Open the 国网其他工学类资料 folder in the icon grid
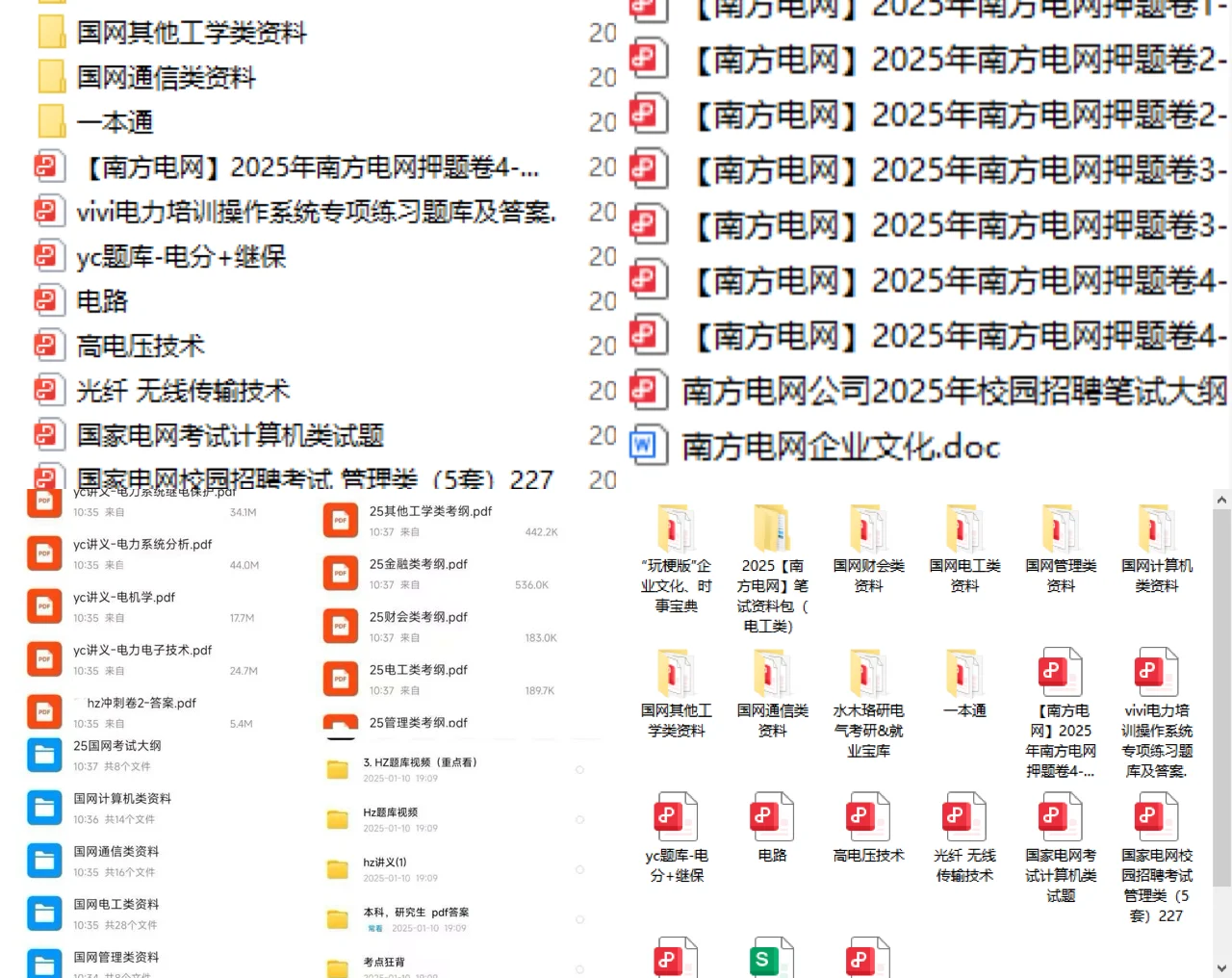This screenshot has height=978, width=1232. click(677, 694)
